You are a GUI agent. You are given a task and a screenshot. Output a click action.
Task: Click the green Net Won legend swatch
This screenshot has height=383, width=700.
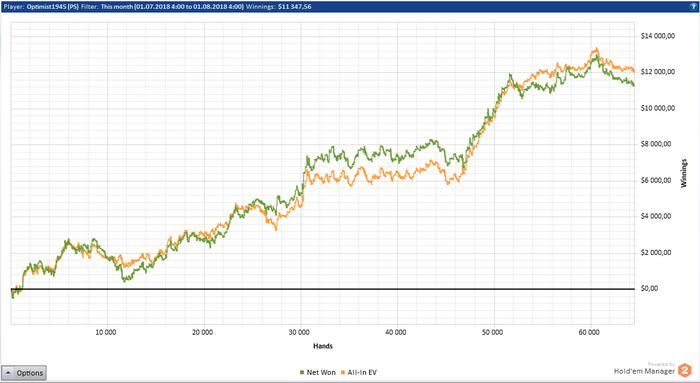coord(302,372)
